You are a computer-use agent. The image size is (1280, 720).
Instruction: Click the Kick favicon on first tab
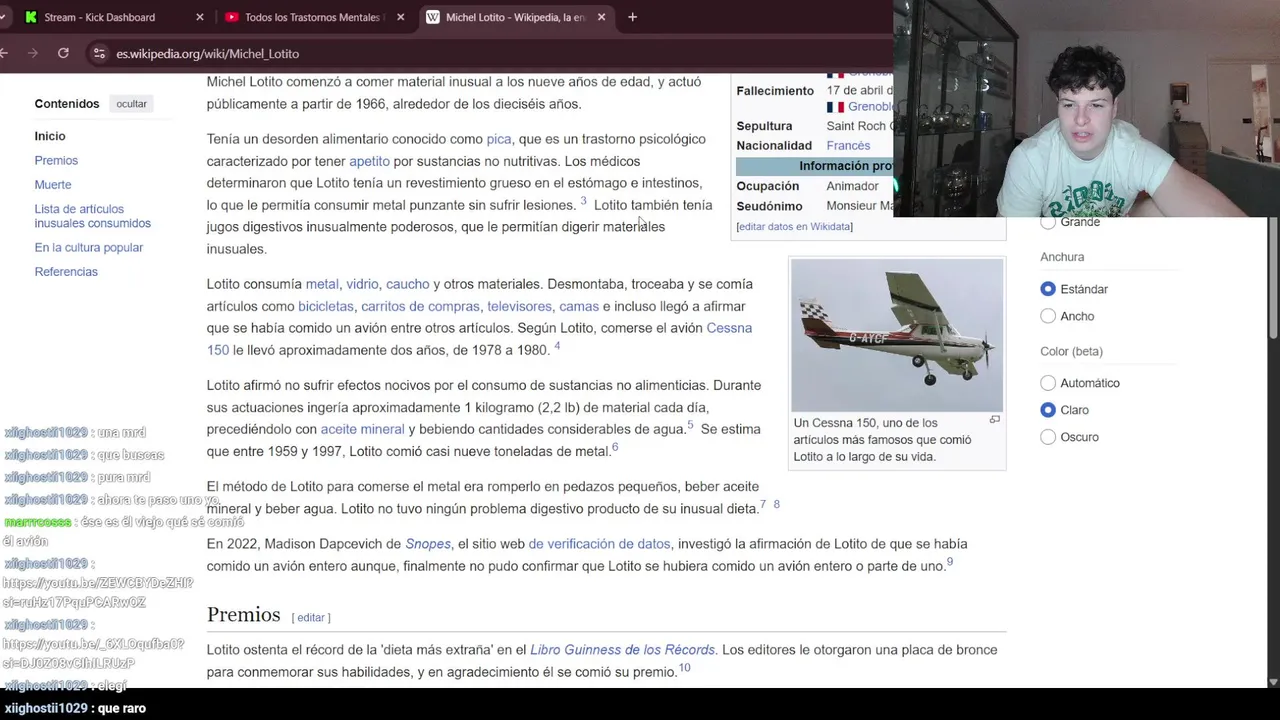point(31,17)
